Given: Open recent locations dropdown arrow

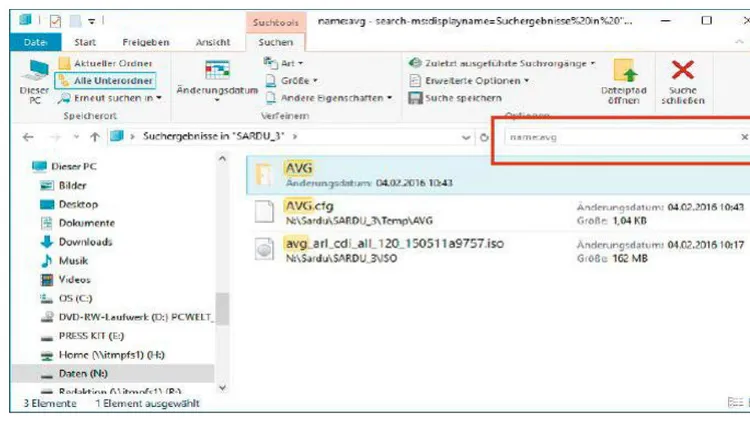Looking at the screenshot, I should pos(76,137).
